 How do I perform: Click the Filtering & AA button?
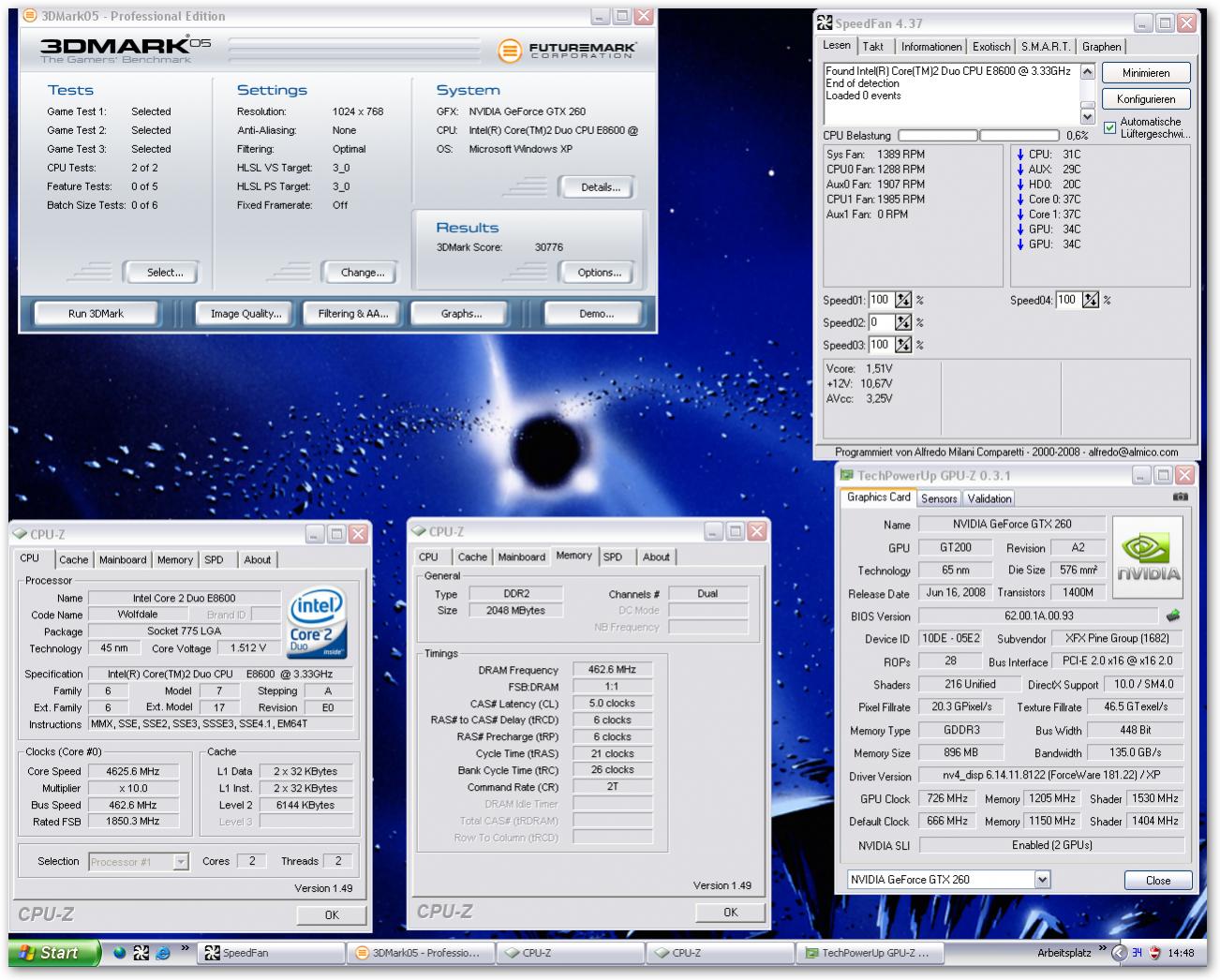(352, 313)
